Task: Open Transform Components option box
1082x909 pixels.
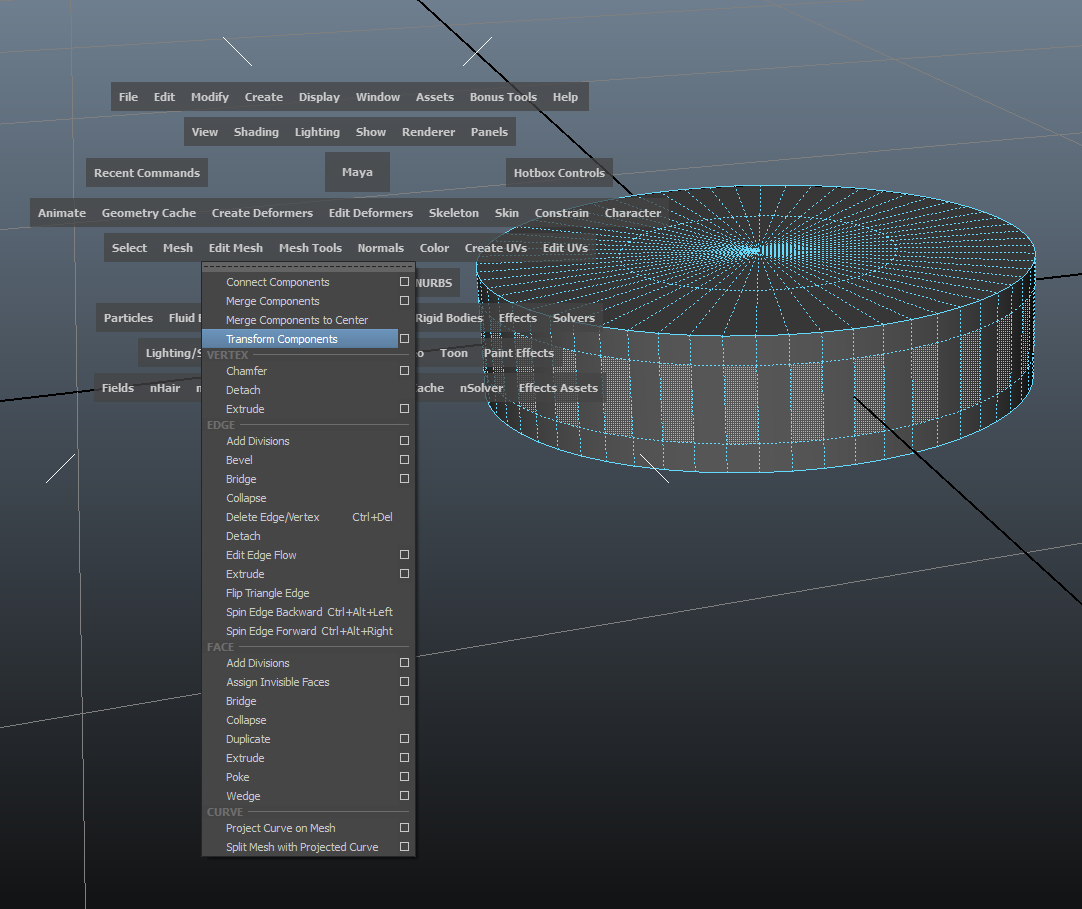Action: coord(404,339)
